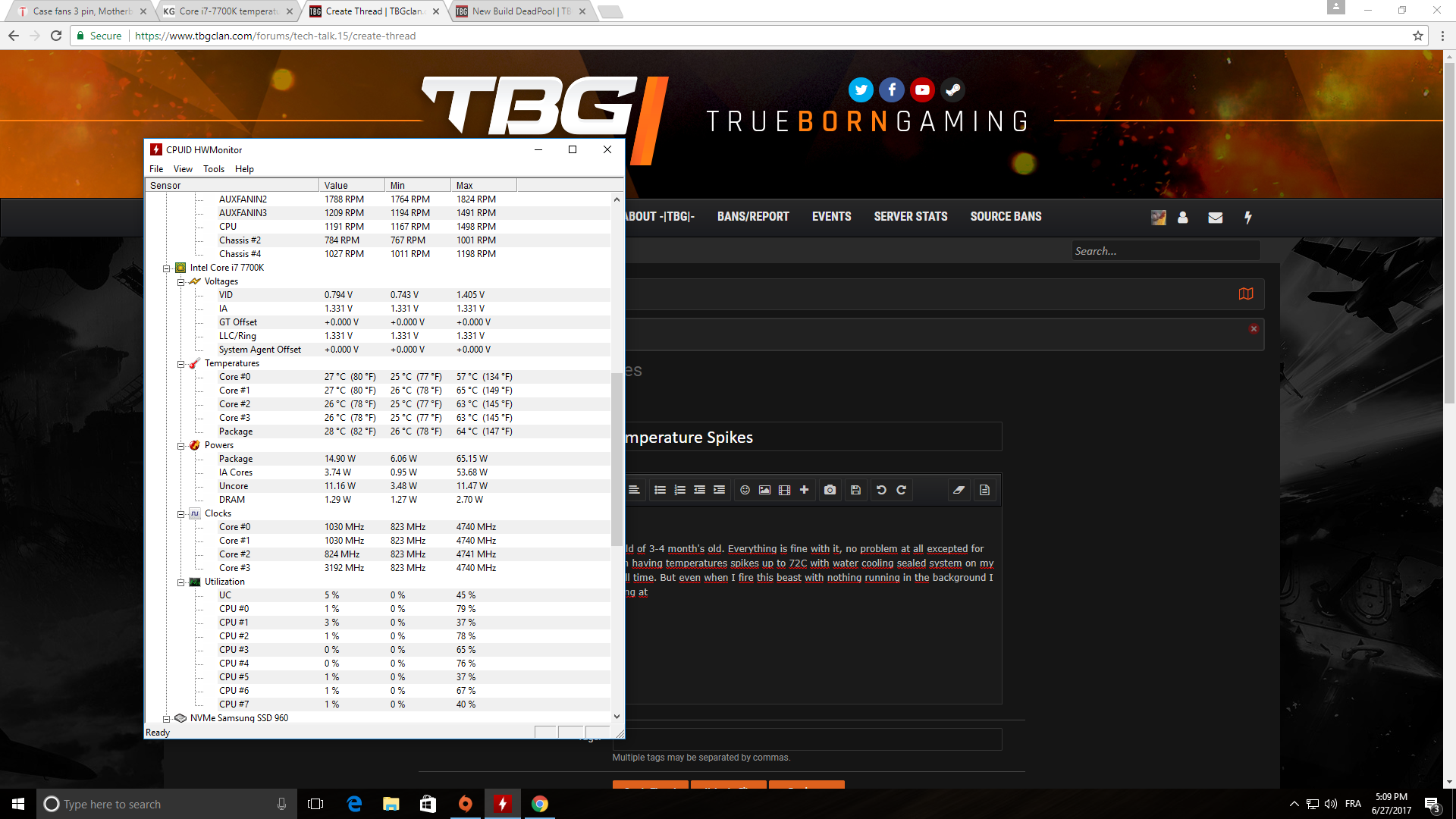
Task: Insert image using editor toolbar icon
Action: pos(765,490)
